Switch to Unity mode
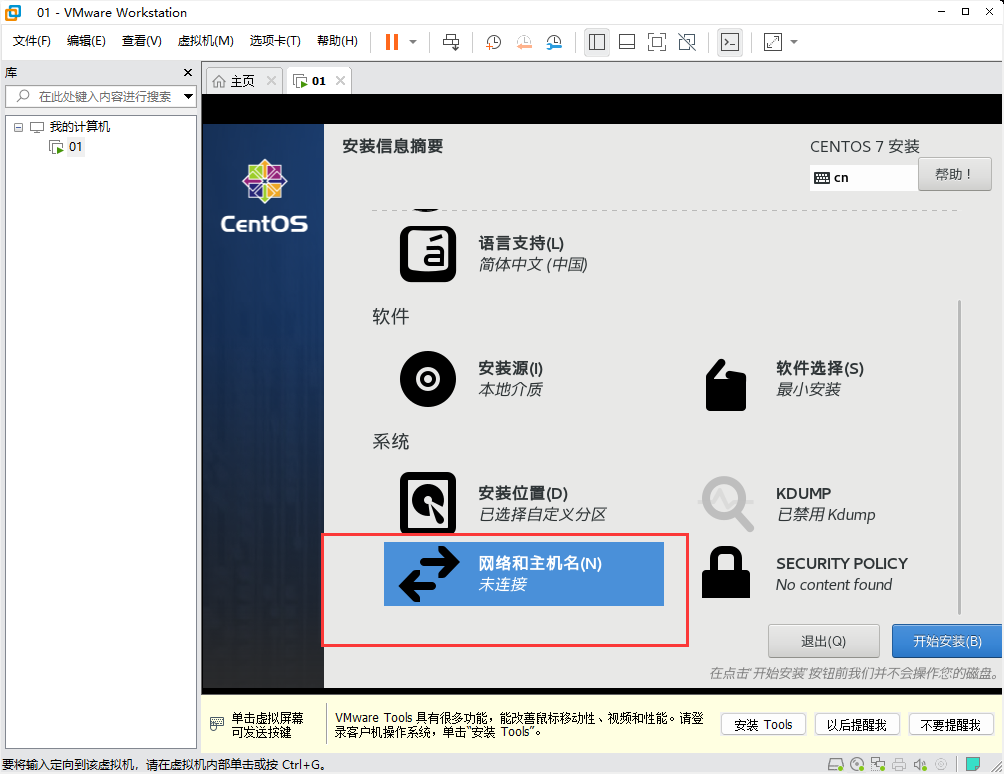 click(687, 42)
